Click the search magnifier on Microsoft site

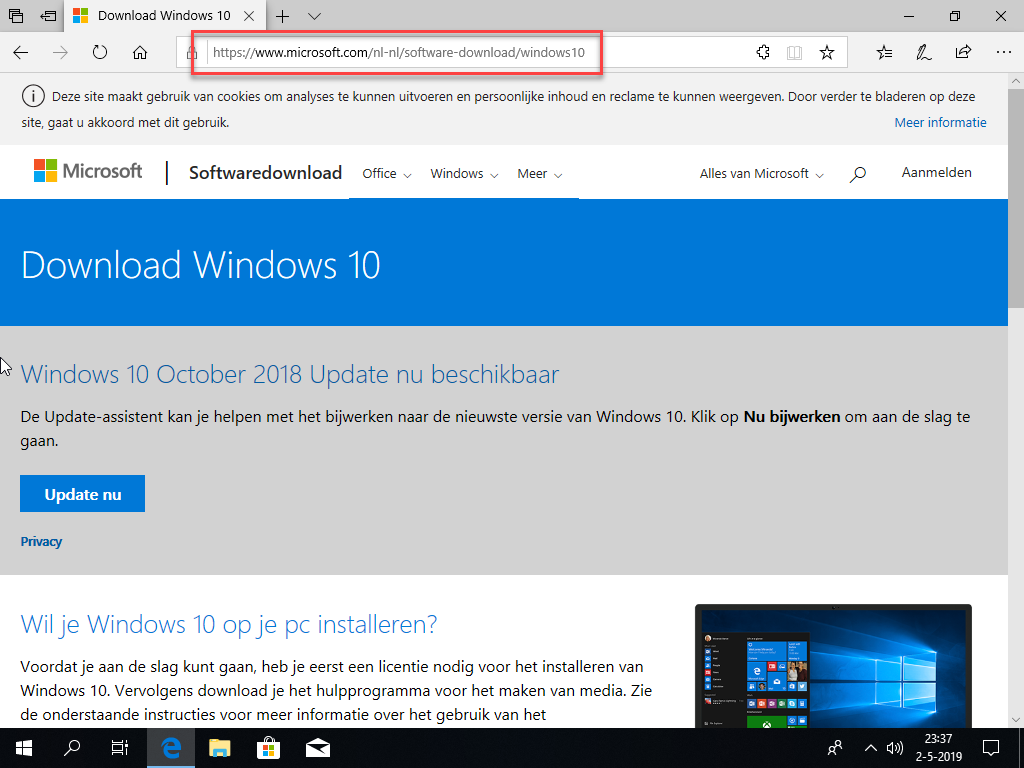(857, 174)
